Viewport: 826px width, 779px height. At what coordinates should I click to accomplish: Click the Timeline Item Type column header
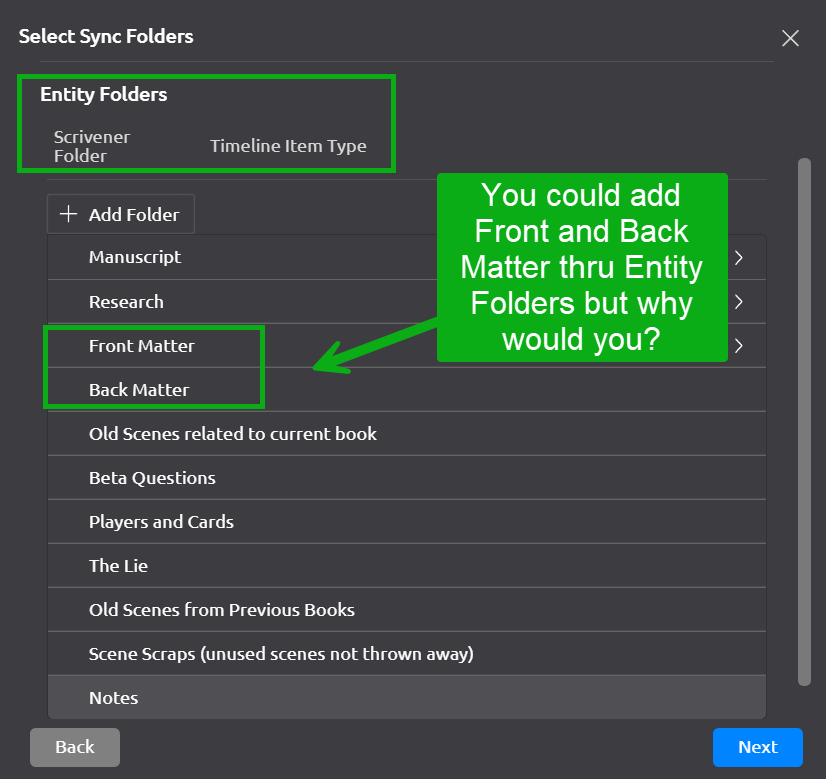288,146
